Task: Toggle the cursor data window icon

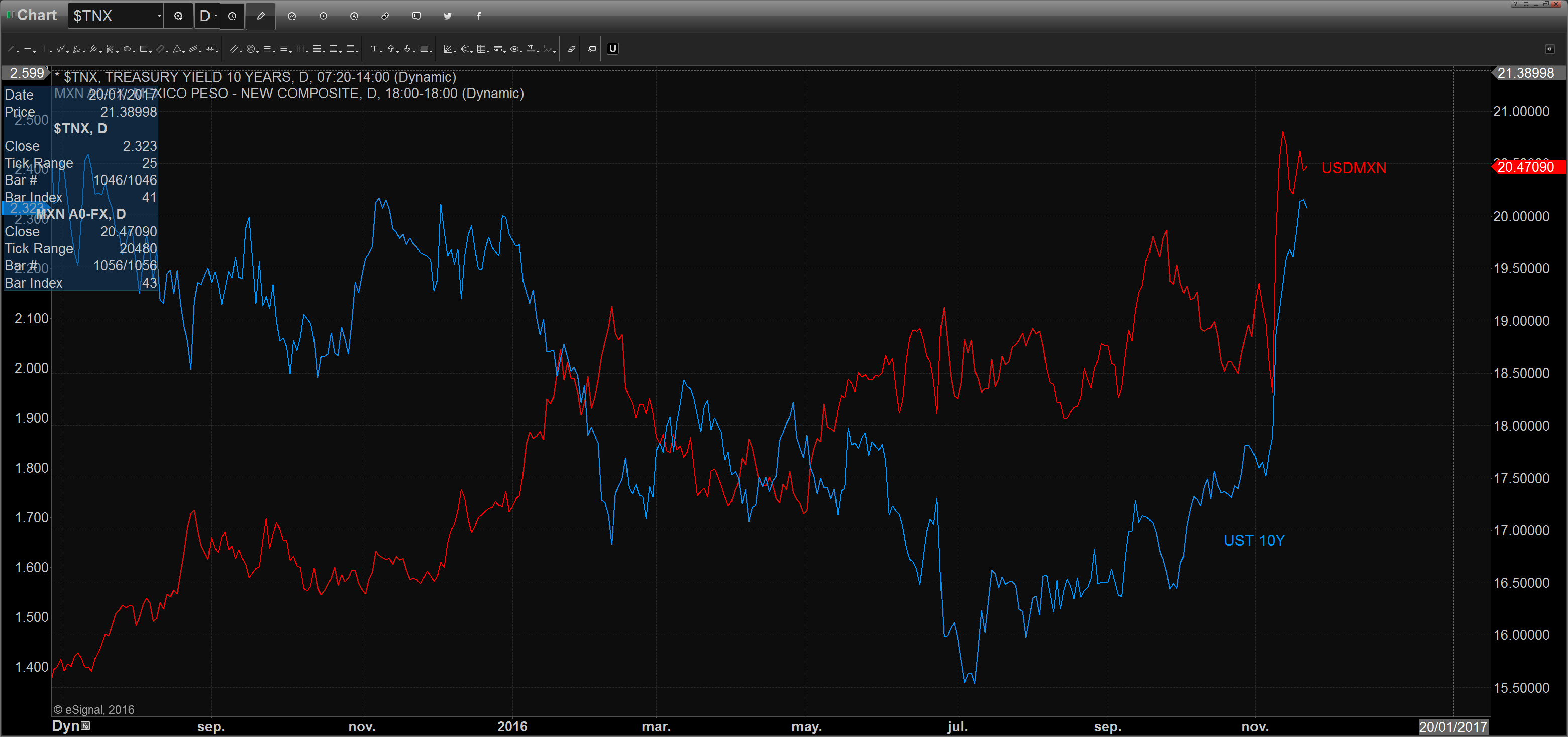Action: pos(592,49)
